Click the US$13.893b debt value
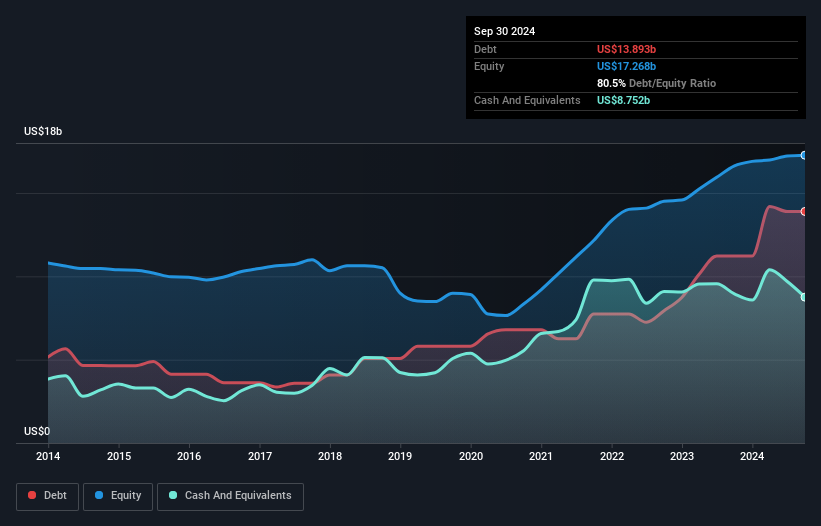 pyautogui.click(x=626, y=49)
